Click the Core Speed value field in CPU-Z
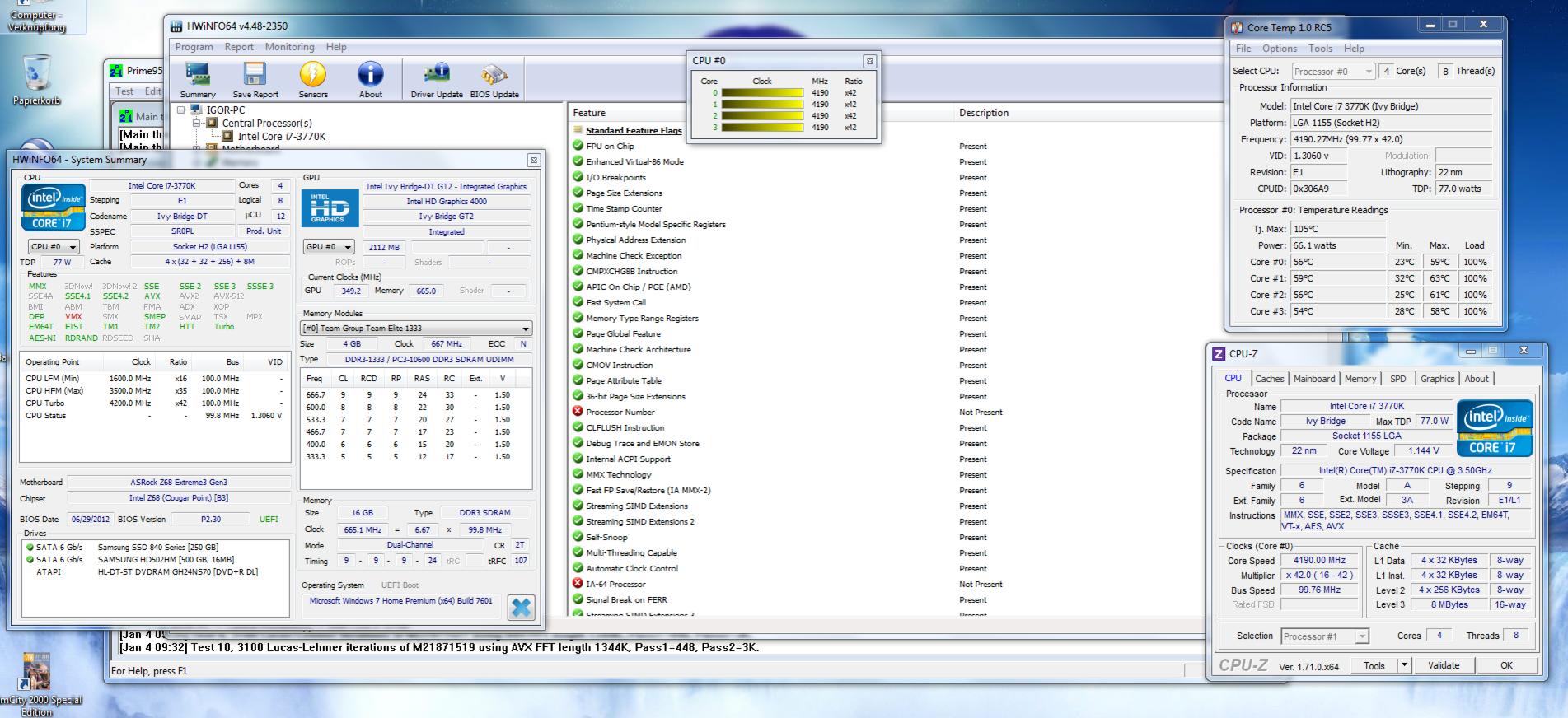This screenshot has height=718, width=1568. [x=1319, y=561]
